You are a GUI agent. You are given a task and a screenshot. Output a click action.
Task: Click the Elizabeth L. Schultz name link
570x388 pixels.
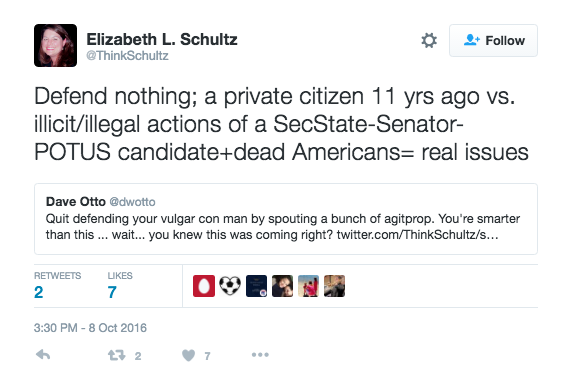coord(162,39)
